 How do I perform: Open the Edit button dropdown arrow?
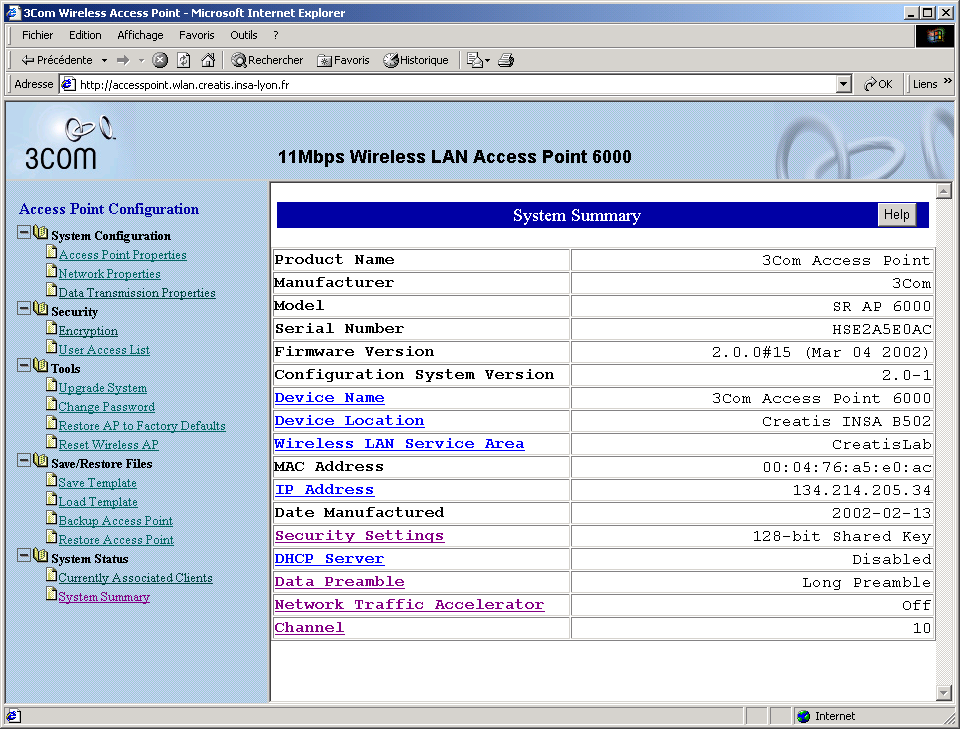487,60
